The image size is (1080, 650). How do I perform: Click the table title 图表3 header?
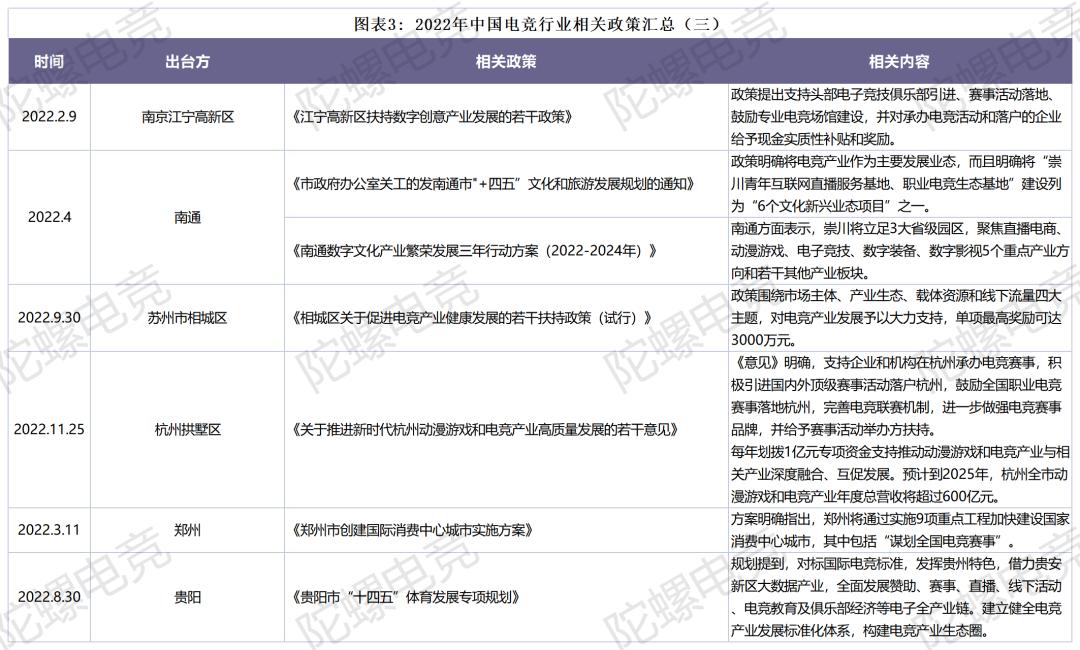[x=540, y=22]
